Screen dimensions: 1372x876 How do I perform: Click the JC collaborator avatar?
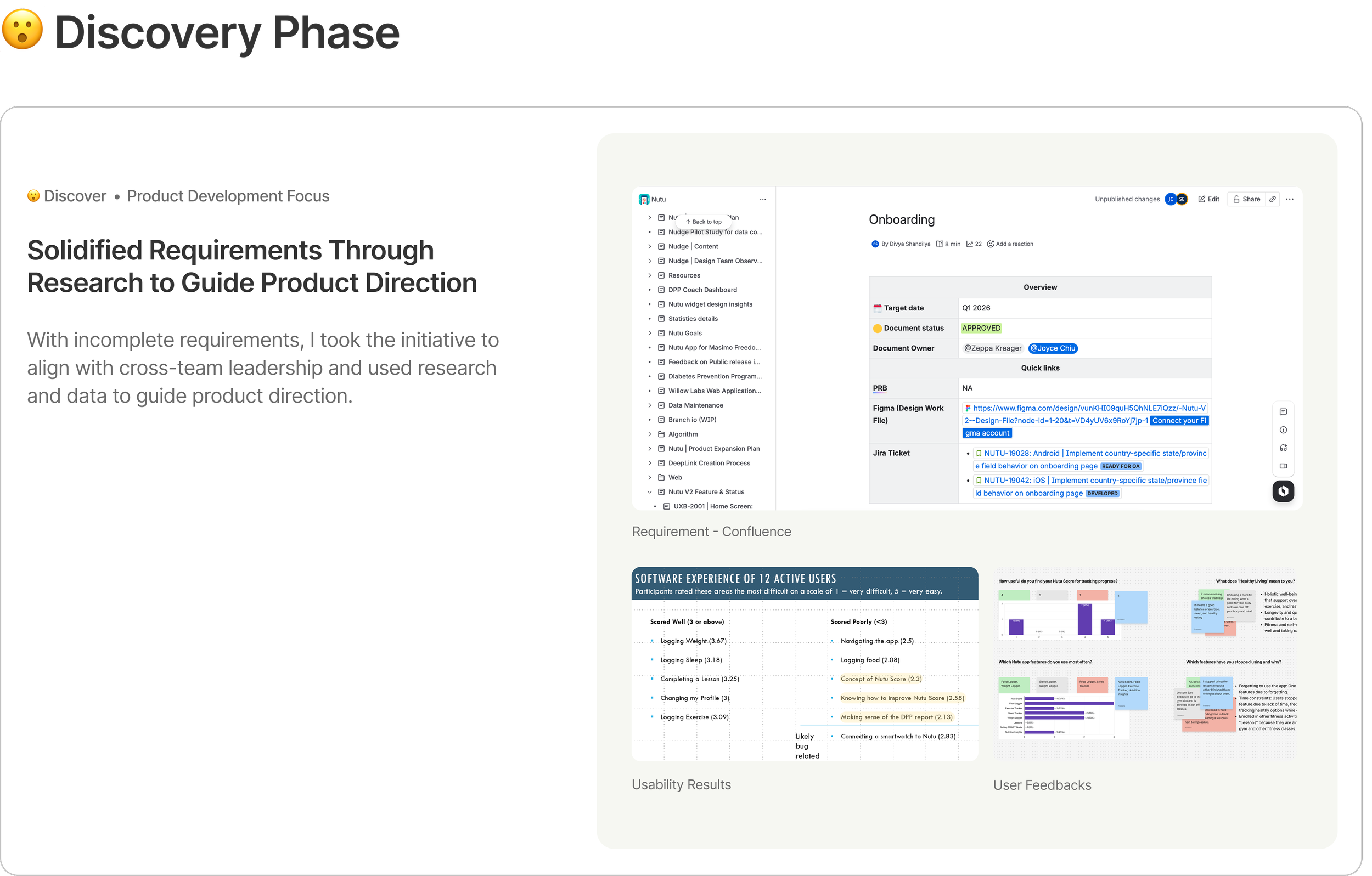1170,199
